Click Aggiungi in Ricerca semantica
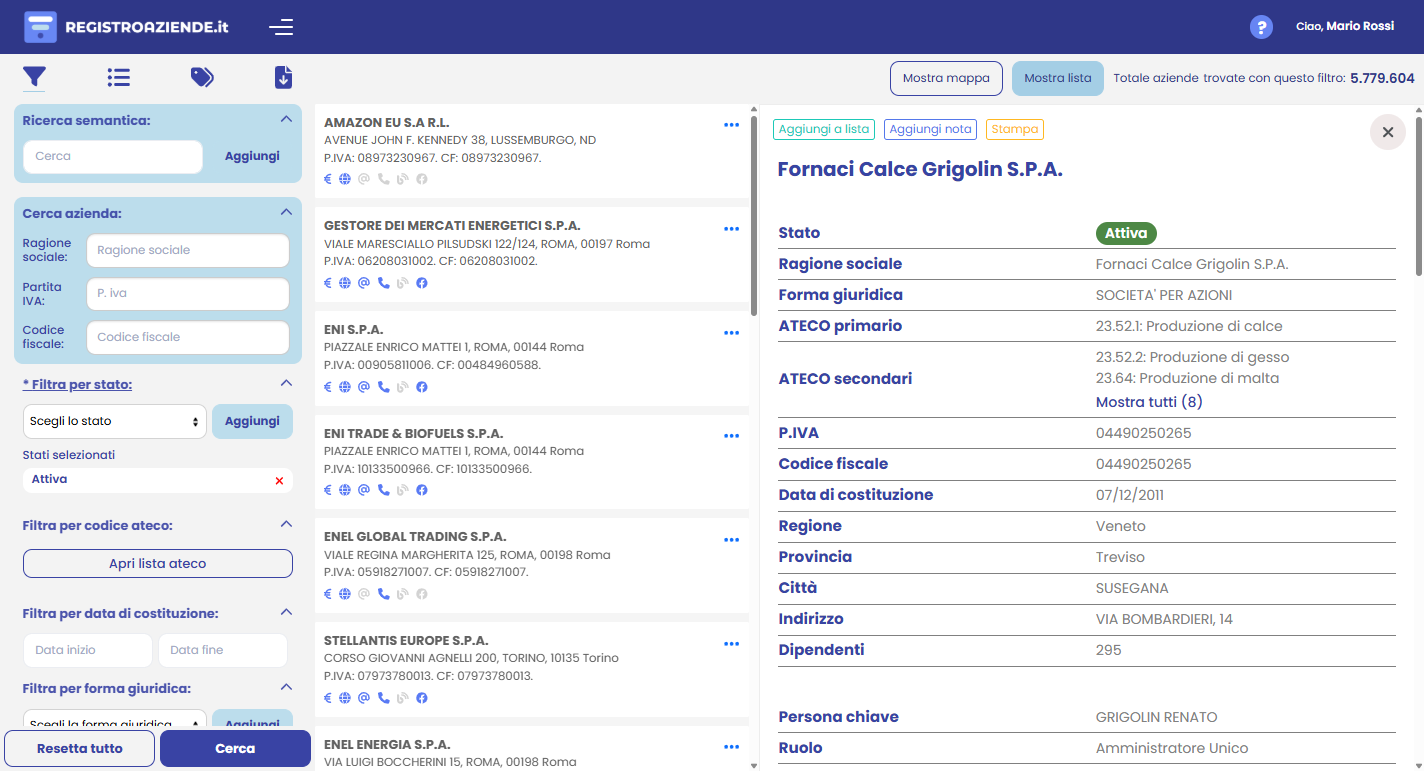 (252, 156)
